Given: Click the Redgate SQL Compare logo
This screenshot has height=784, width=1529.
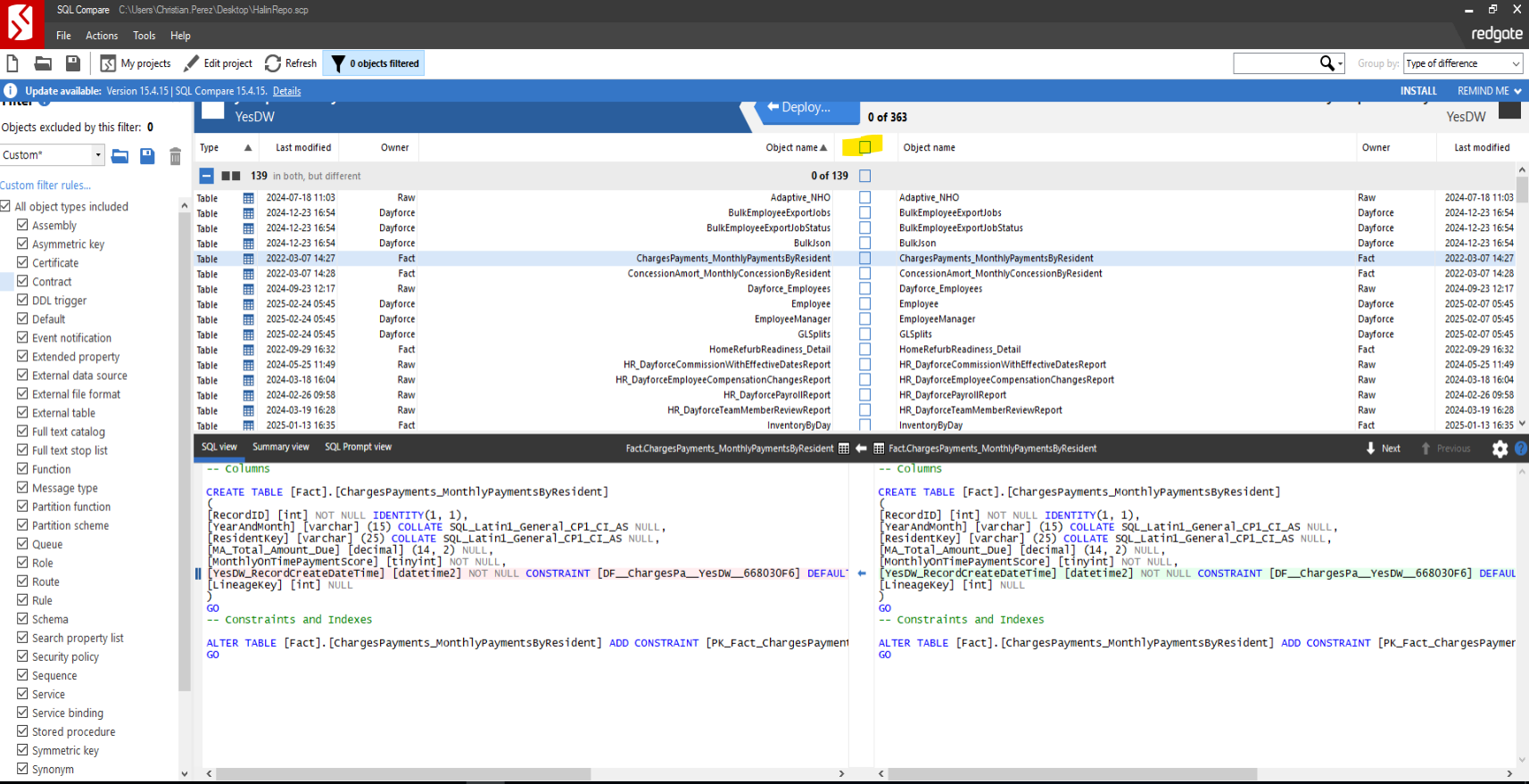Looking at the screenshot, I should coord(21,24).
